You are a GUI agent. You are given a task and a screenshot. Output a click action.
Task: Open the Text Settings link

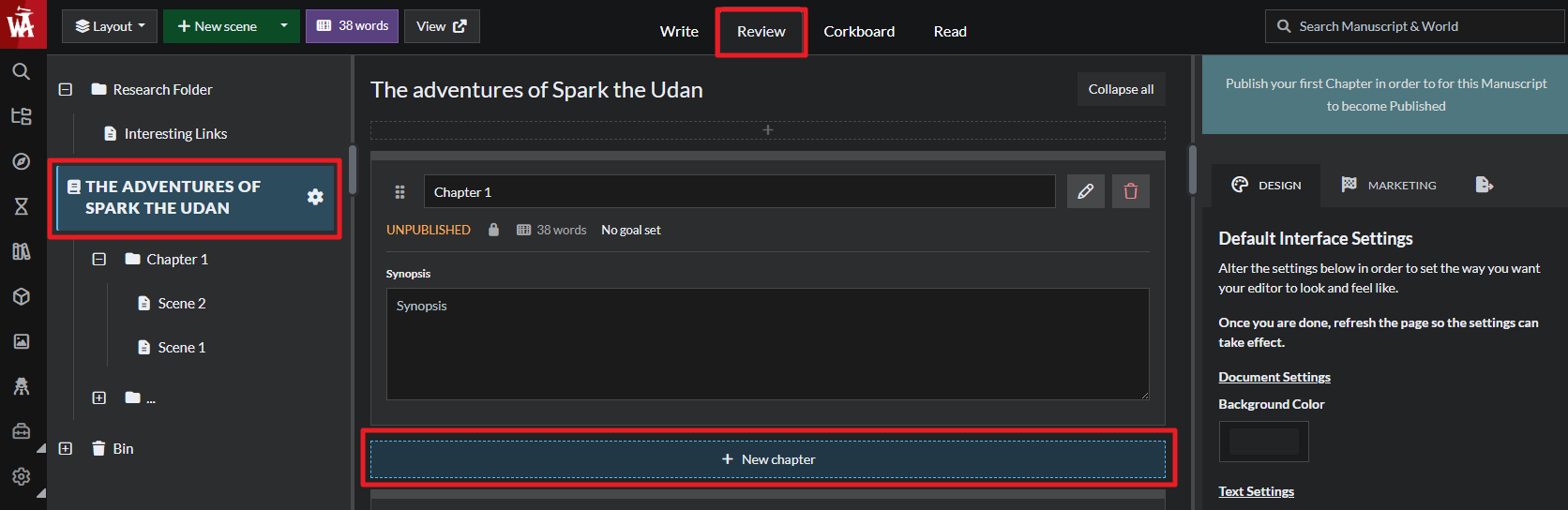click(x=1256, y=491)
